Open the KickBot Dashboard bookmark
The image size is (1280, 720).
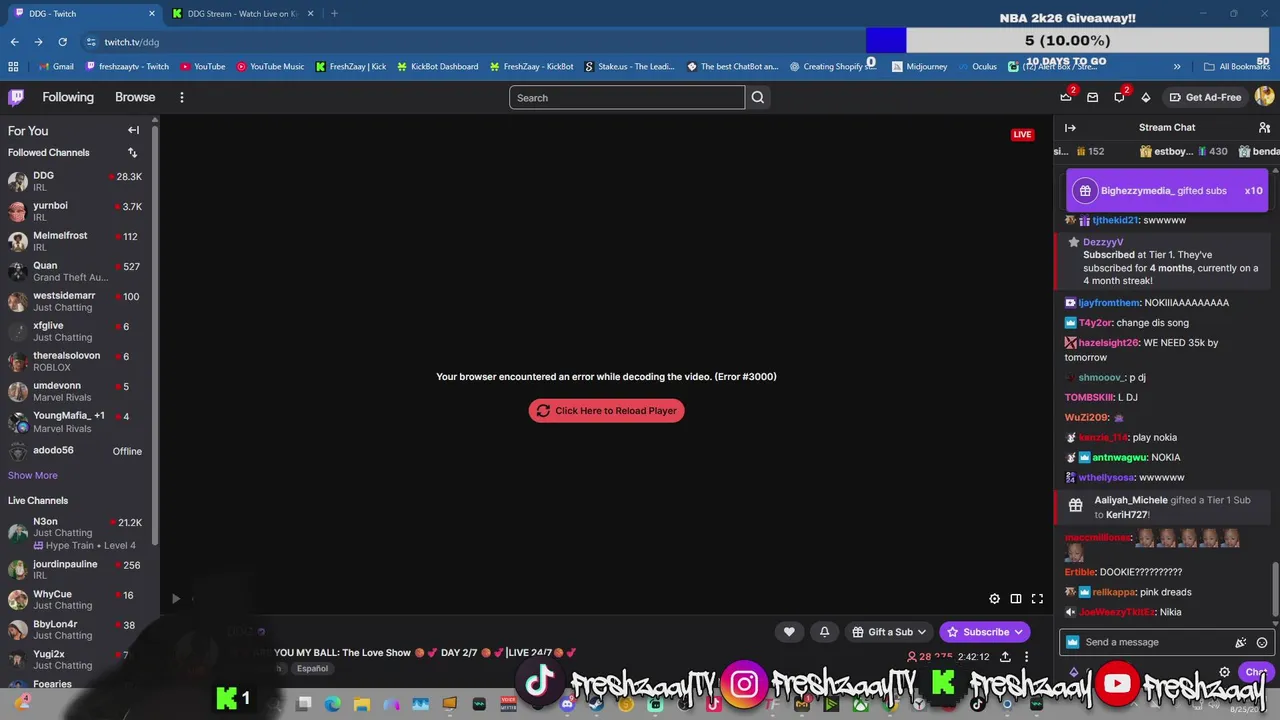437,67
